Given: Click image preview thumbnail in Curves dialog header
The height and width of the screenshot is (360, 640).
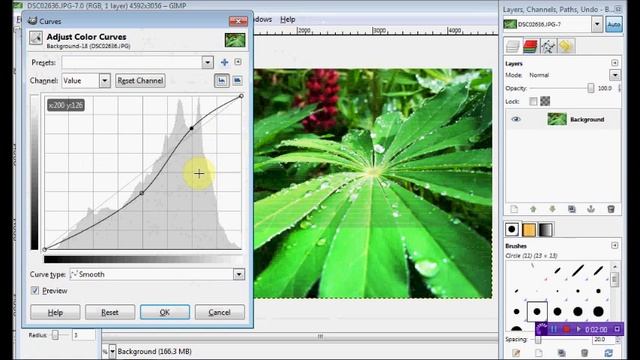Looking at the screenshot, I should [235, 40].
